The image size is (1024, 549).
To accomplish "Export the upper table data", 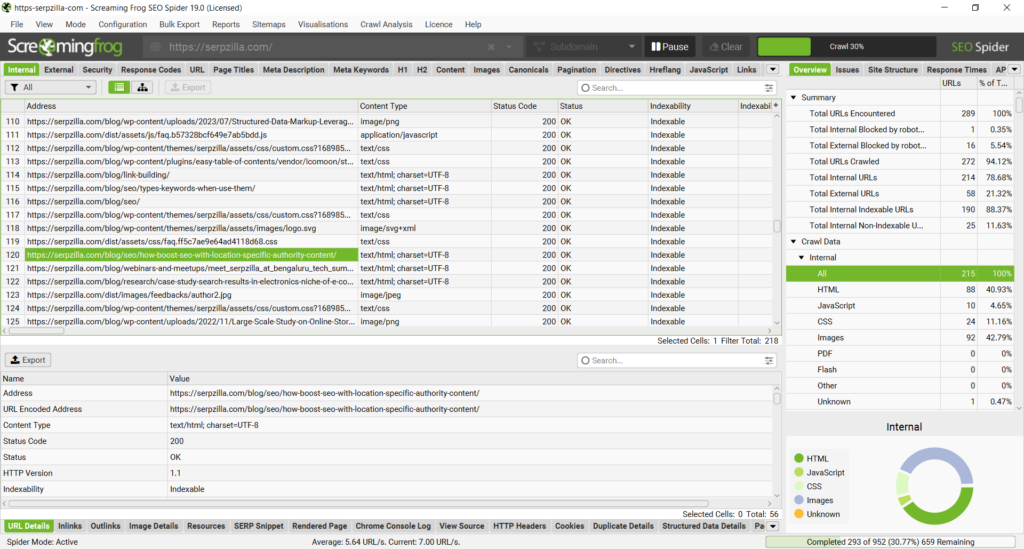I will click(x=188, y=87).
